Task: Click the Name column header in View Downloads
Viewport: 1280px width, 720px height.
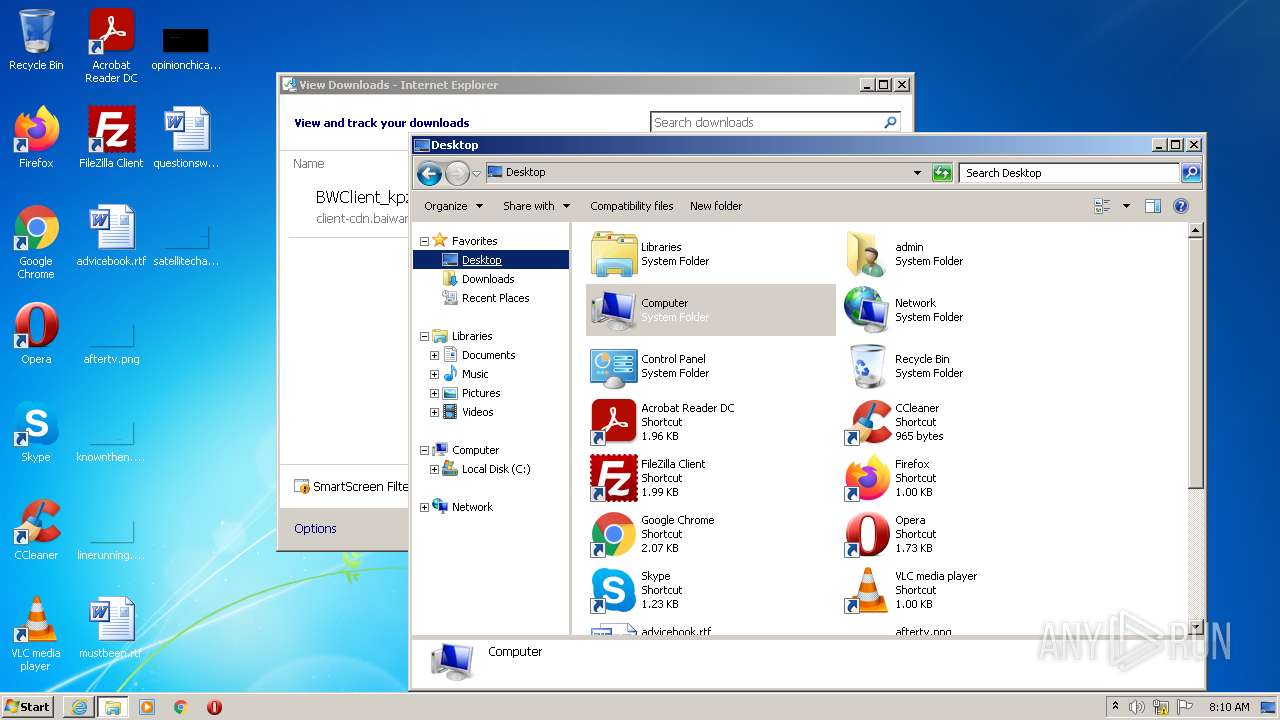Action: pyautogui.click(x=309, y=164)
